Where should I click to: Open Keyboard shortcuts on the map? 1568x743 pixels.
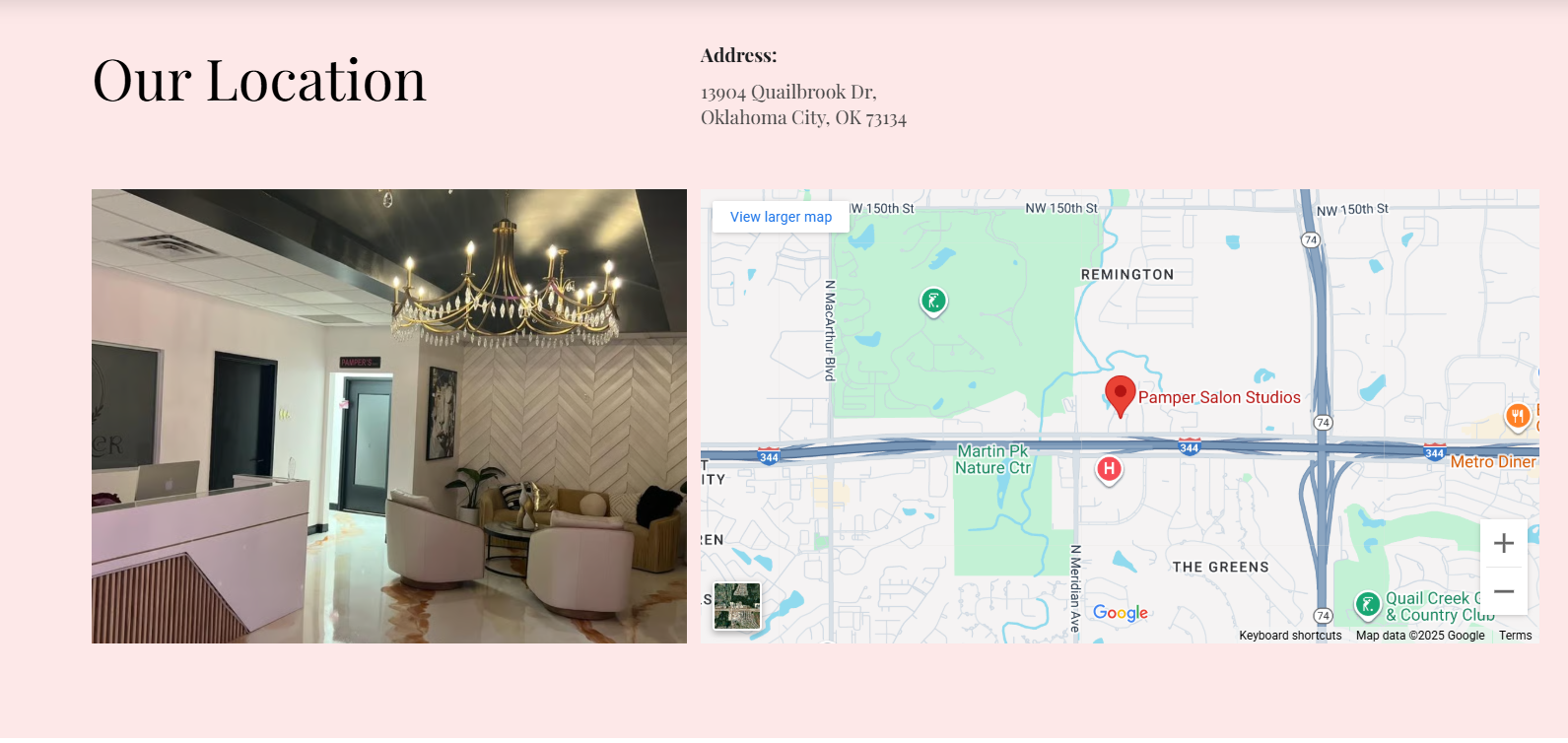(1290, 636)
